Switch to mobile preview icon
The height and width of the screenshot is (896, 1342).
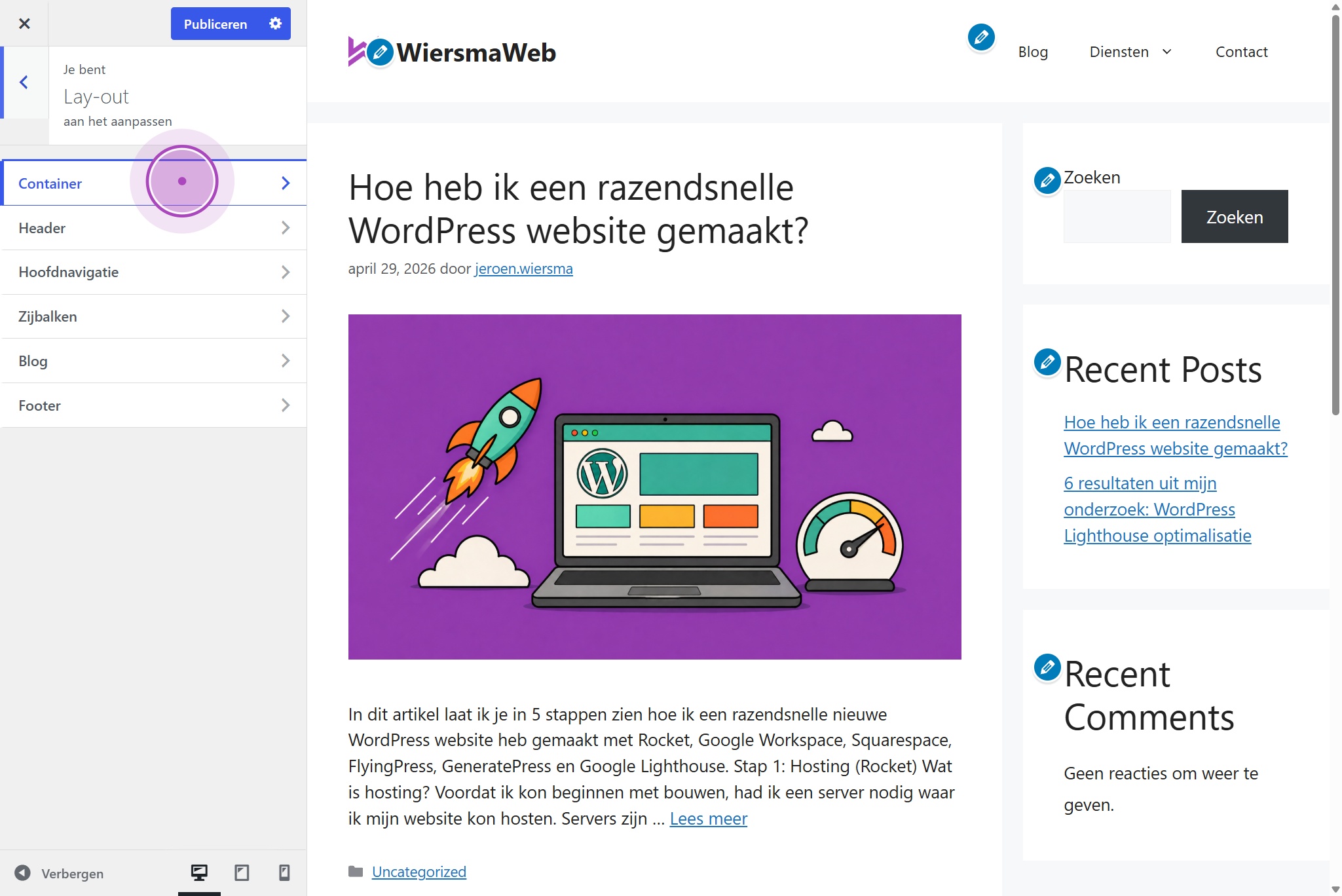284,872
